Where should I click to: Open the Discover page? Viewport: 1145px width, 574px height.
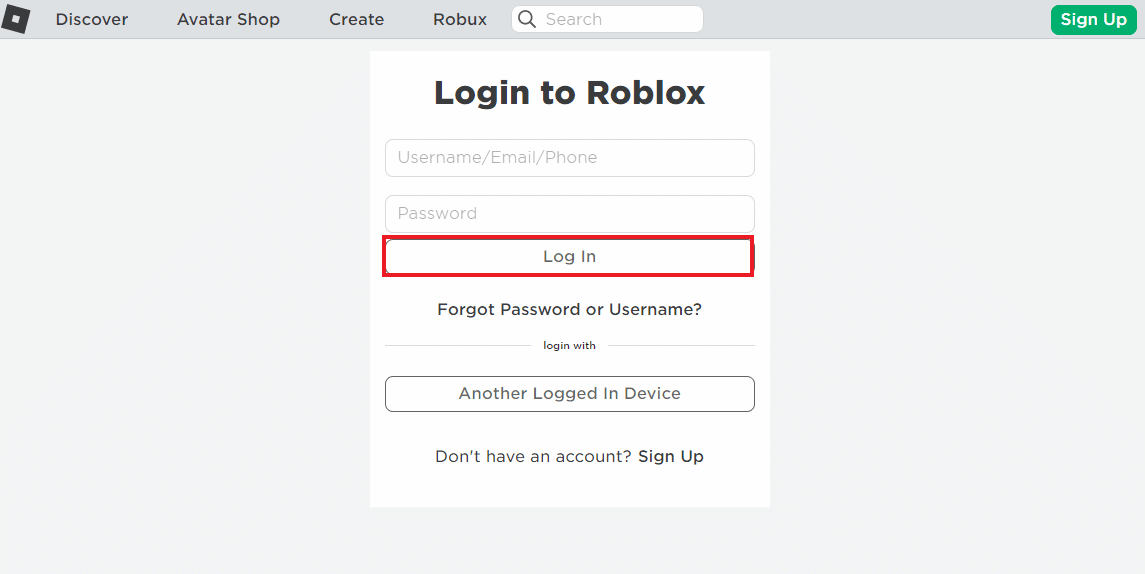click(x=92, y=19)
